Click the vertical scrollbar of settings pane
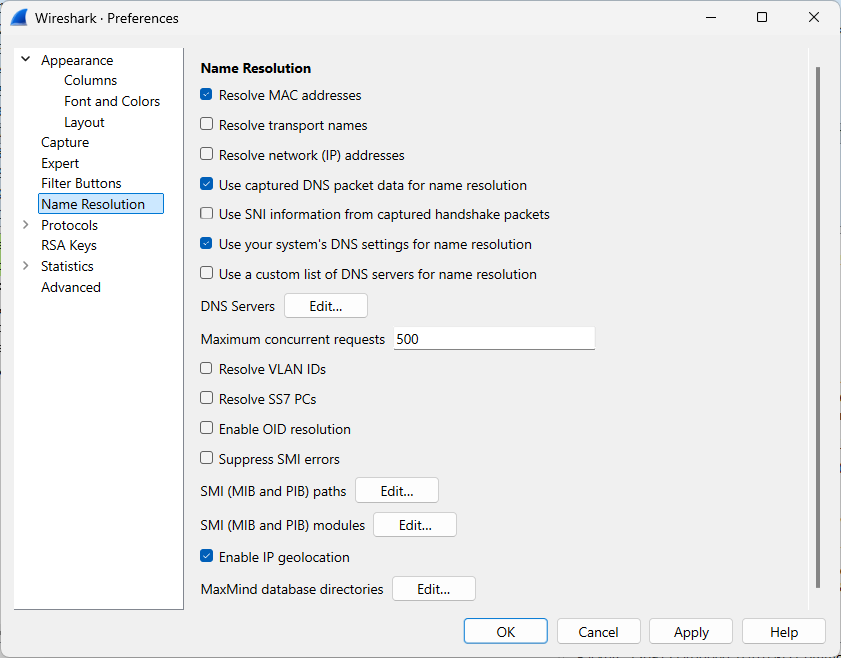841x658 pixels. (x=817, y=327)
